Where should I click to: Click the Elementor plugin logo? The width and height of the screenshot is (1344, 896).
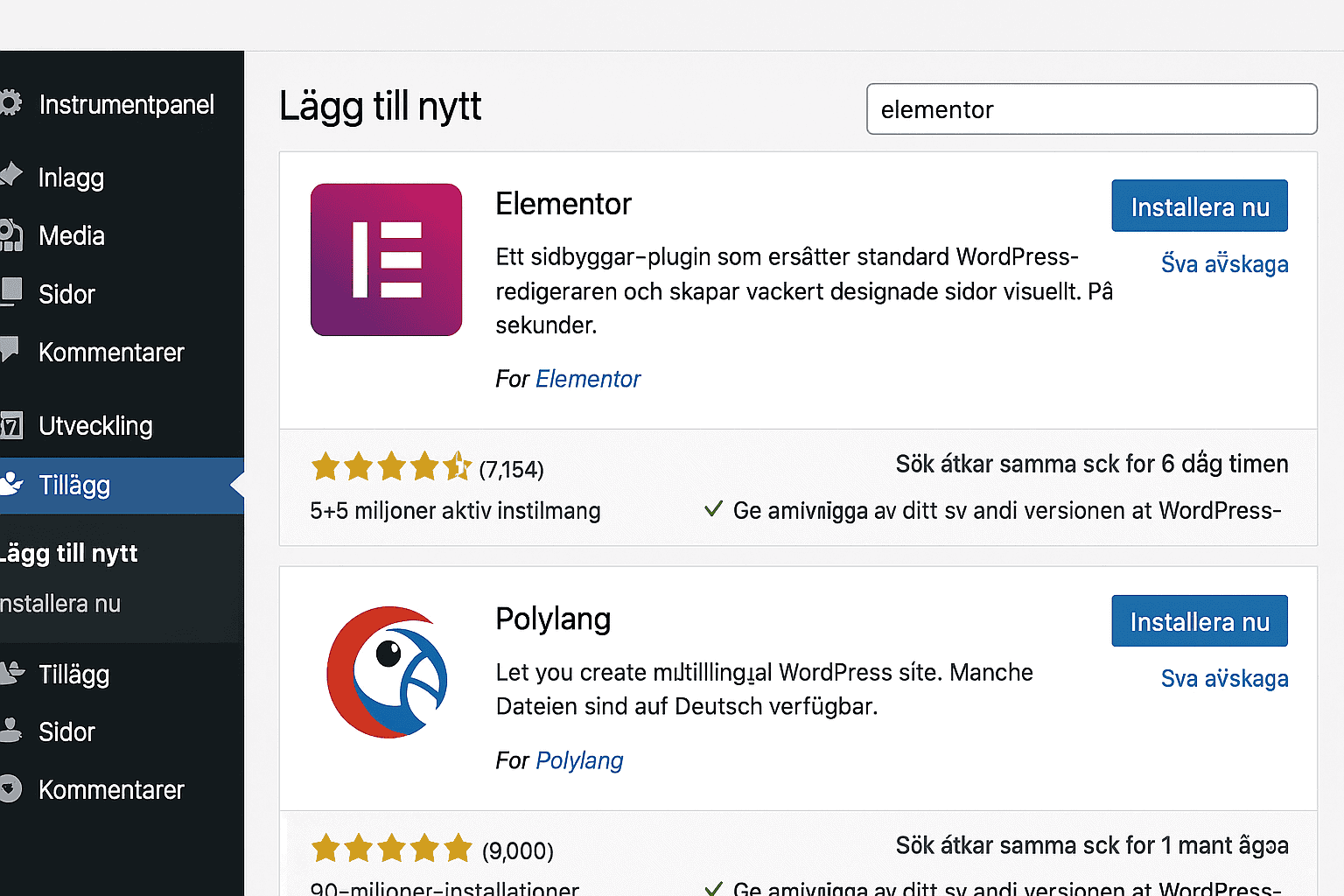click(386, 260)
